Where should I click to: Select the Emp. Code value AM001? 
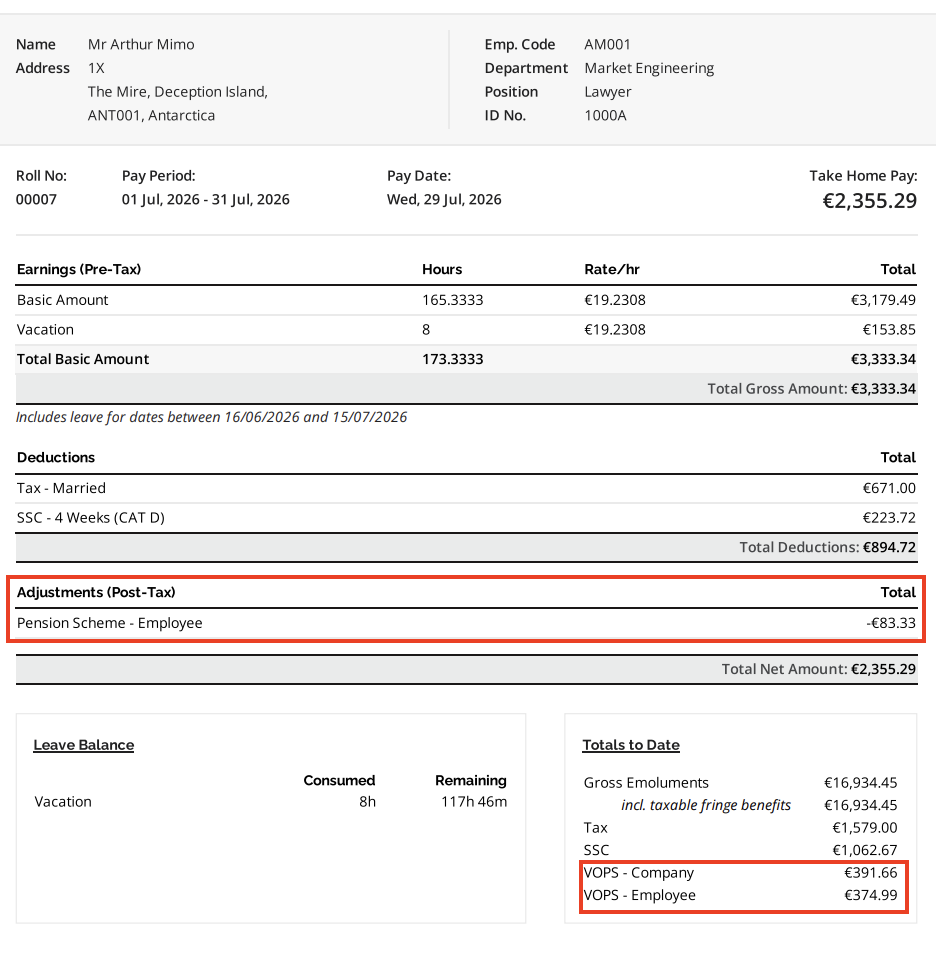click(x=607, y=45)
